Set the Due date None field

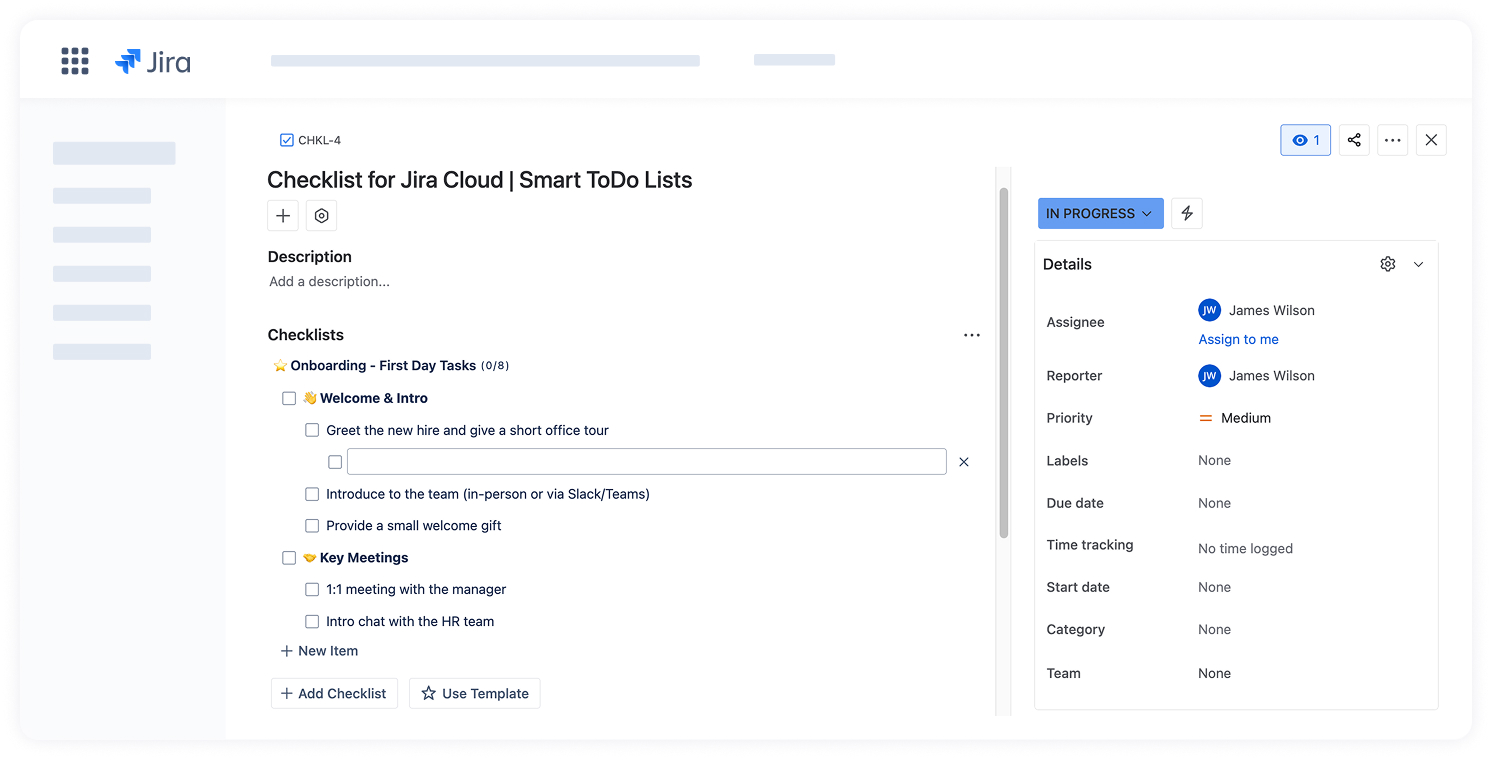tap(1214, 503)
